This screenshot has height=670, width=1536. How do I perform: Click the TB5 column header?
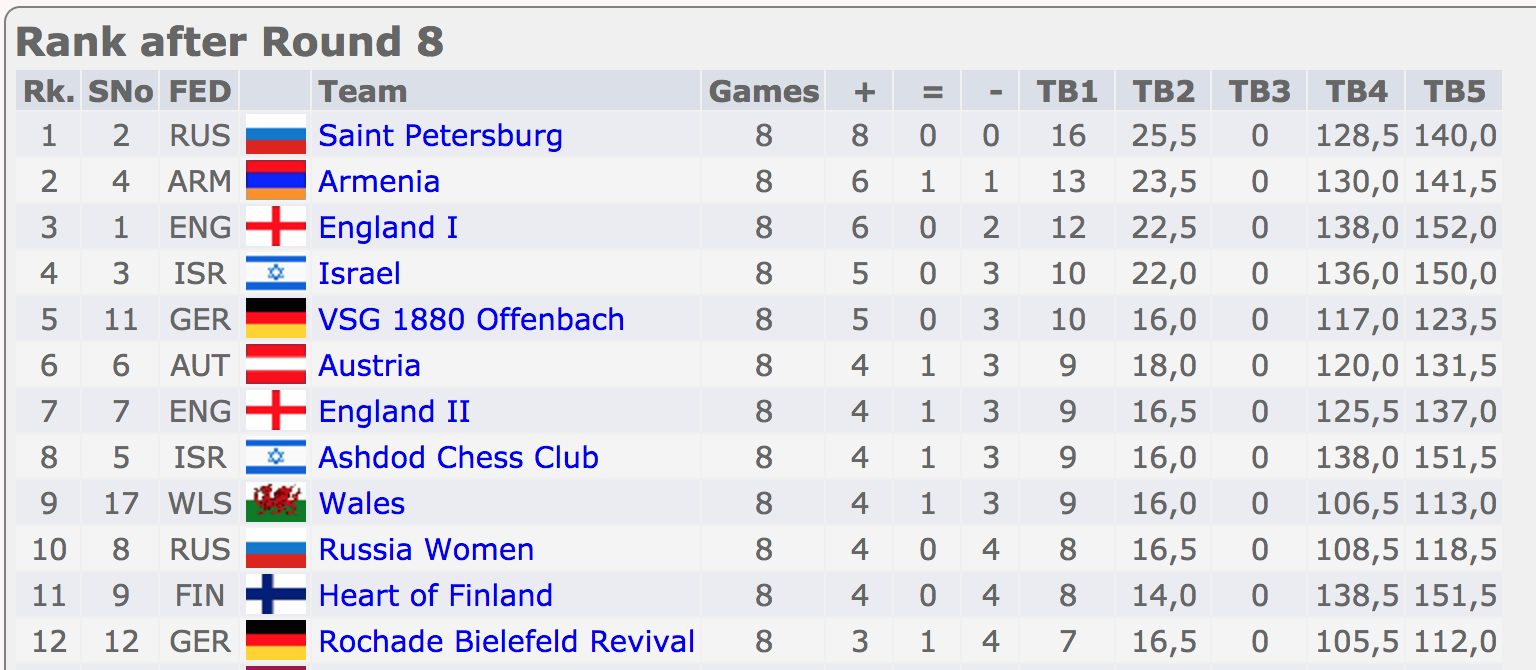click(1454, 92)
